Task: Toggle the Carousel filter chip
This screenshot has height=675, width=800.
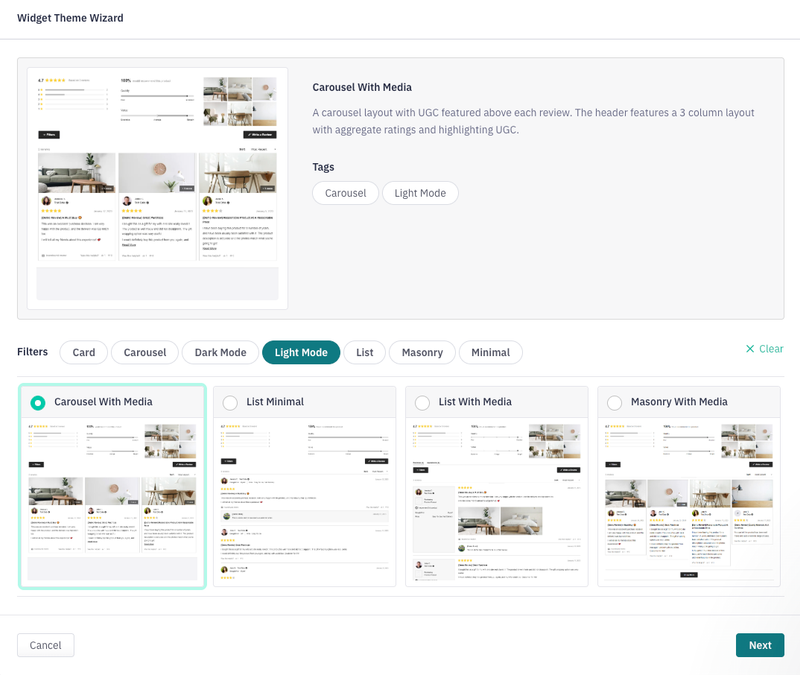Action: pyautogui.click(x=145, y=353)
